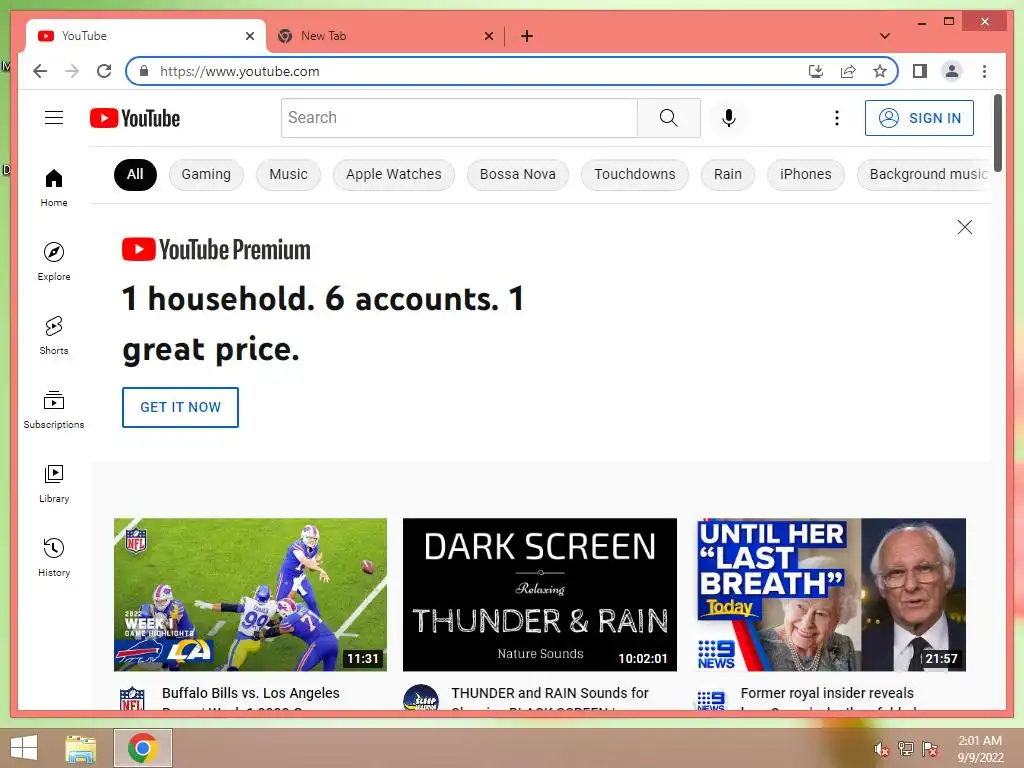Select the iPhones filter chip
The width and height of the screenshot is (1024, 768).
[x=805, y=174]
